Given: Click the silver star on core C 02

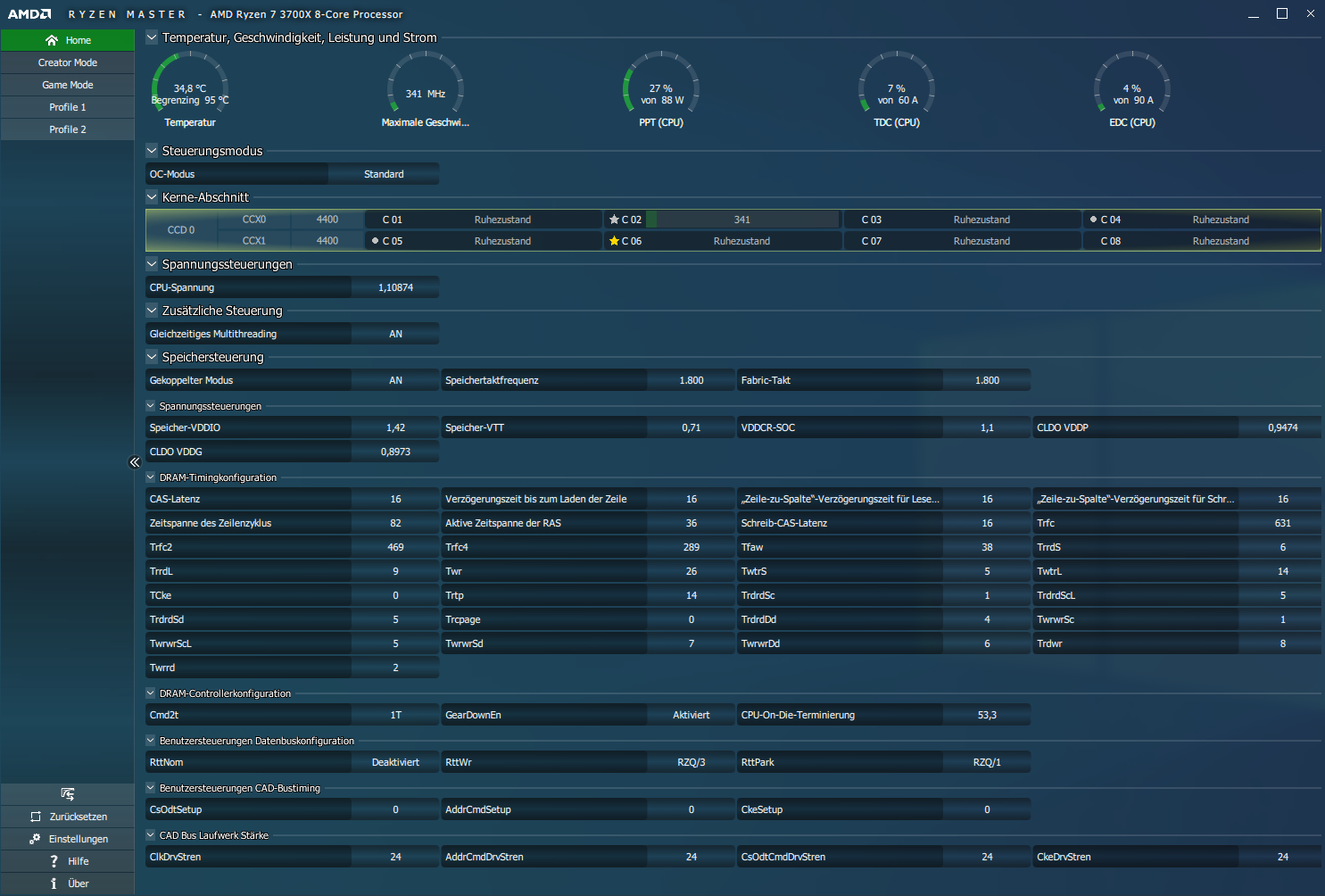Looking at the screenshot, I should click(x=614, y=220).
